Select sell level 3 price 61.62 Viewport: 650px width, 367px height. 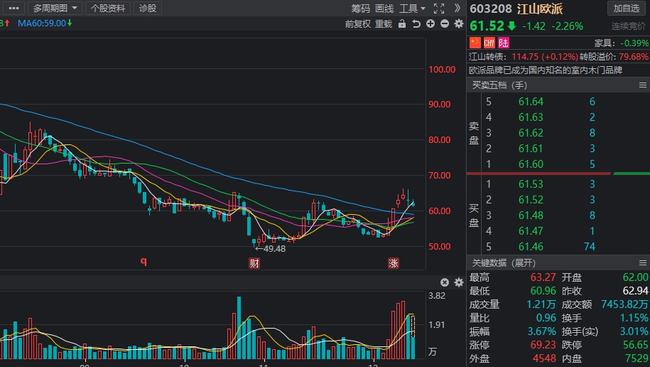[531, 133]
